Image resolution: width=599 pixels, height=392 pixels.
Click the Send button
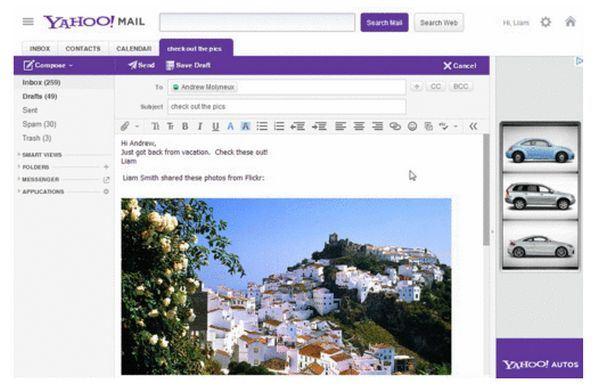click(141, 65)
